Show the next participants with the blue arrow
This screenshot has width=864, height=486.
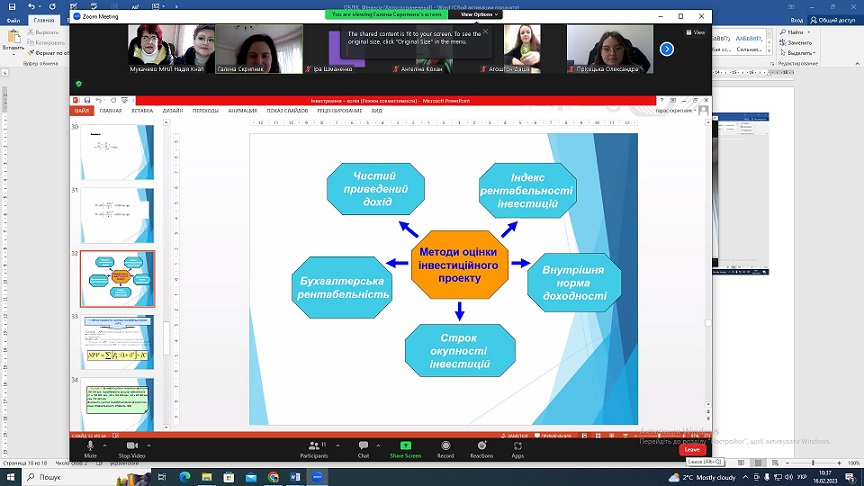click(667, 49)
